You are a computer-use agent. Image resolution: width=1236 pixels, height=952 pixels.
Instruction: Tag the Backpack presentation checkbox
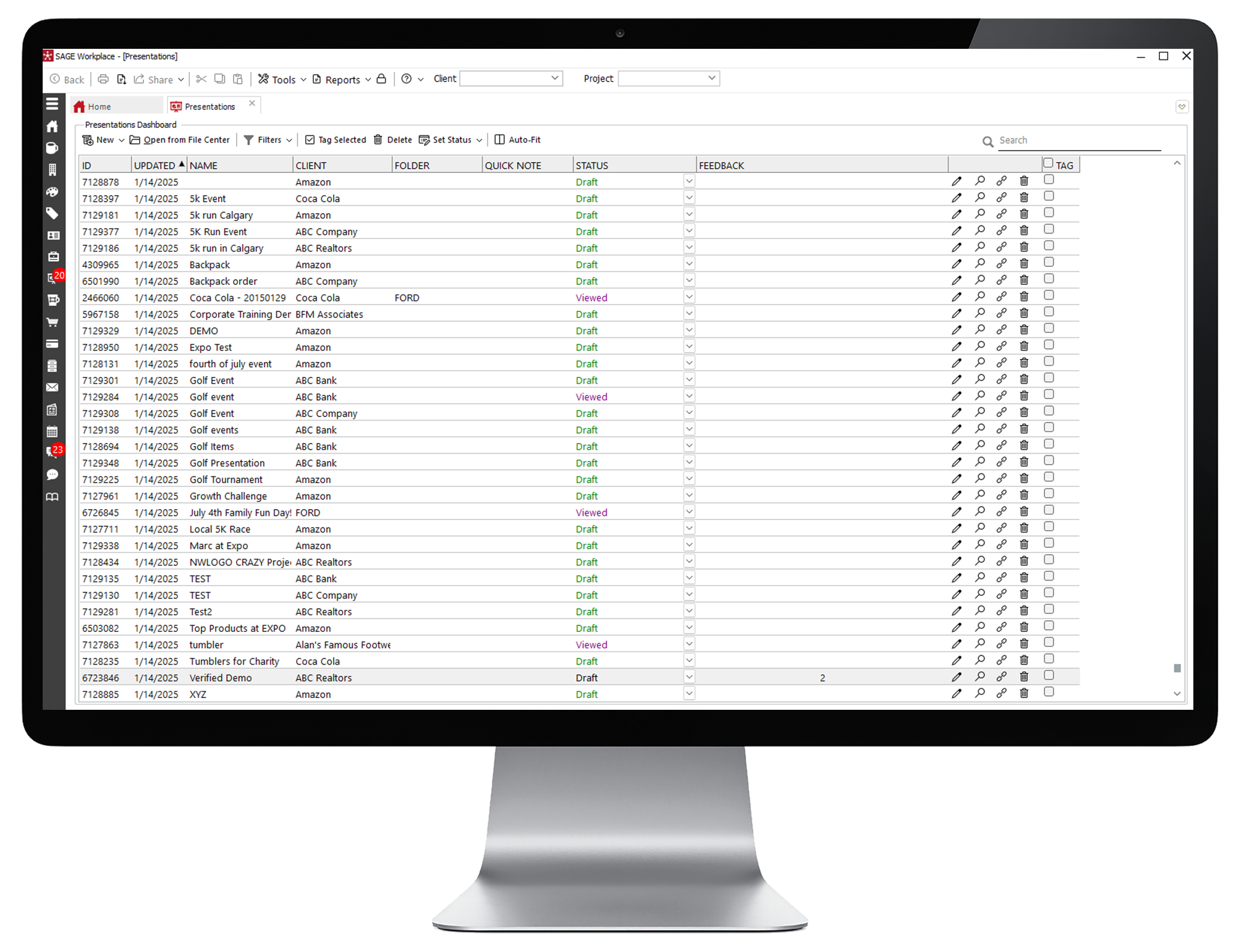point(1049,263)
